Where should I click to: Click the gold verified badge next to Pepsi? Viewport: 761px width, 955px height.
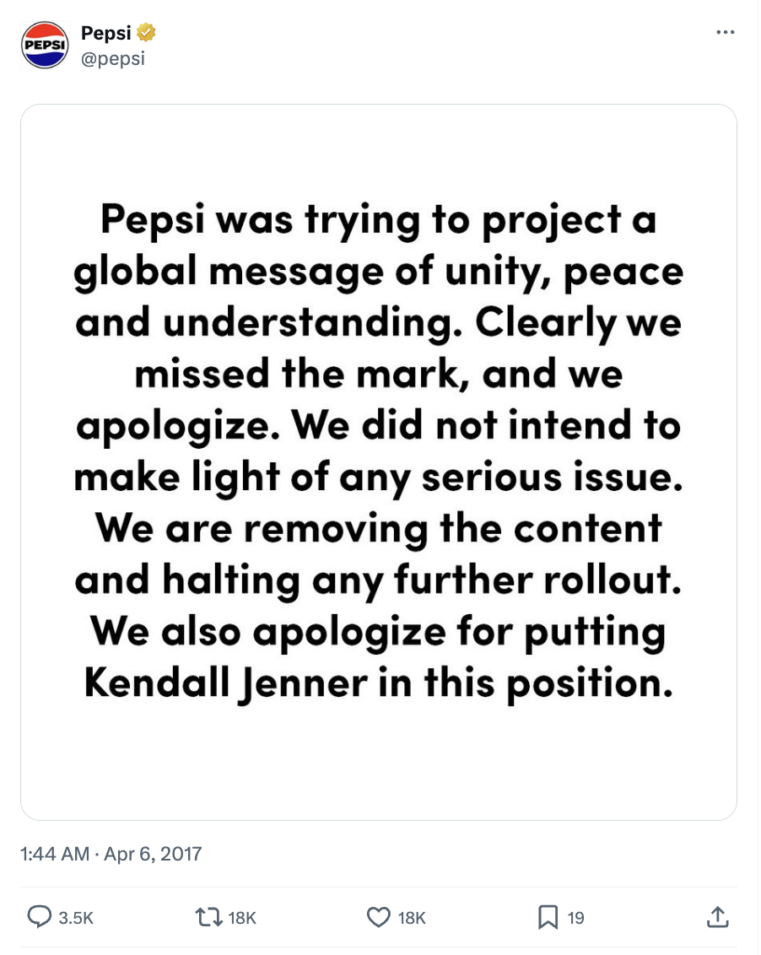point(143,30)
